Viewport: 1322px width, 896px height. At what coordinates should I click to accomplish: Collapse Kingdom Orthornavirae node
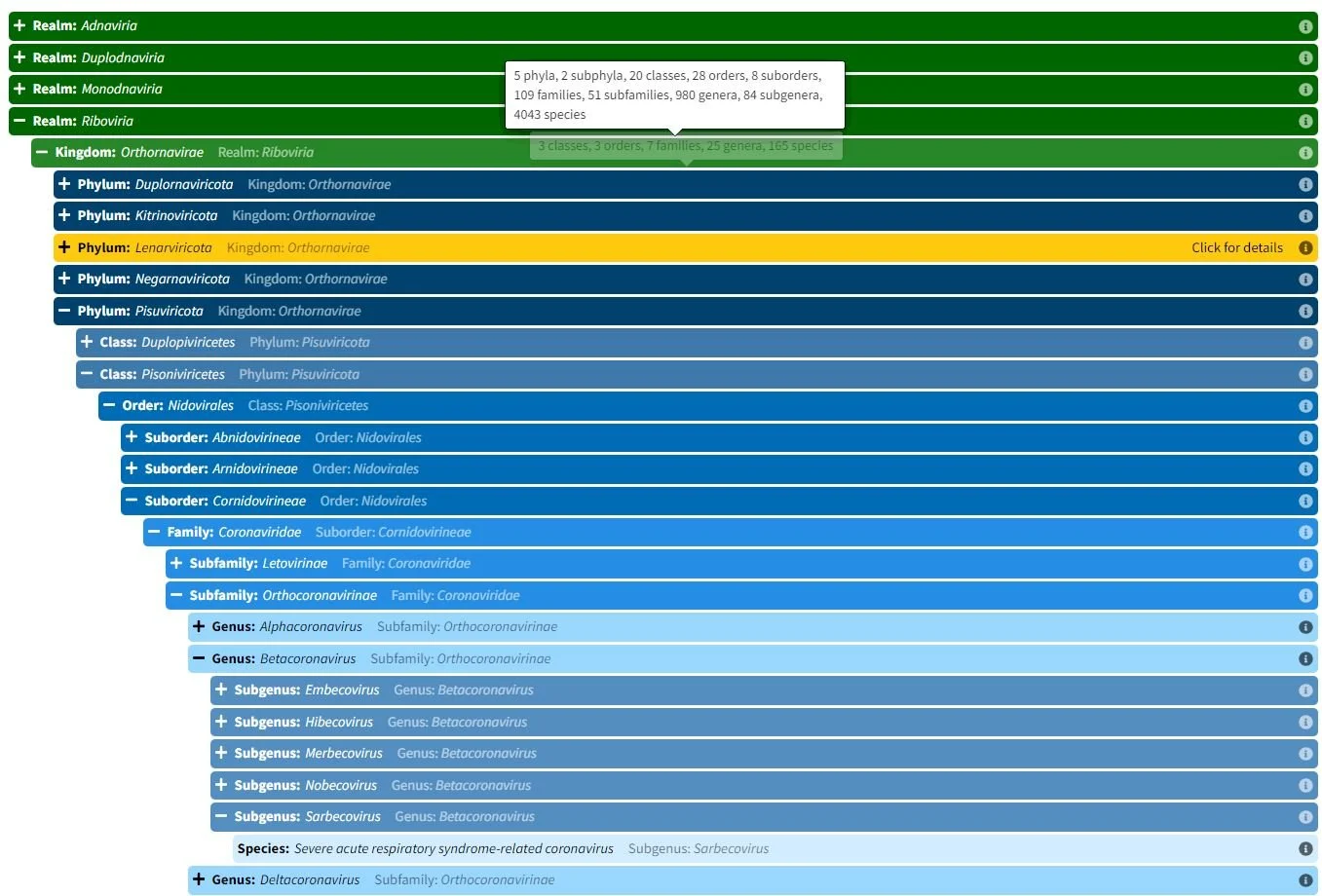[42, 152]
